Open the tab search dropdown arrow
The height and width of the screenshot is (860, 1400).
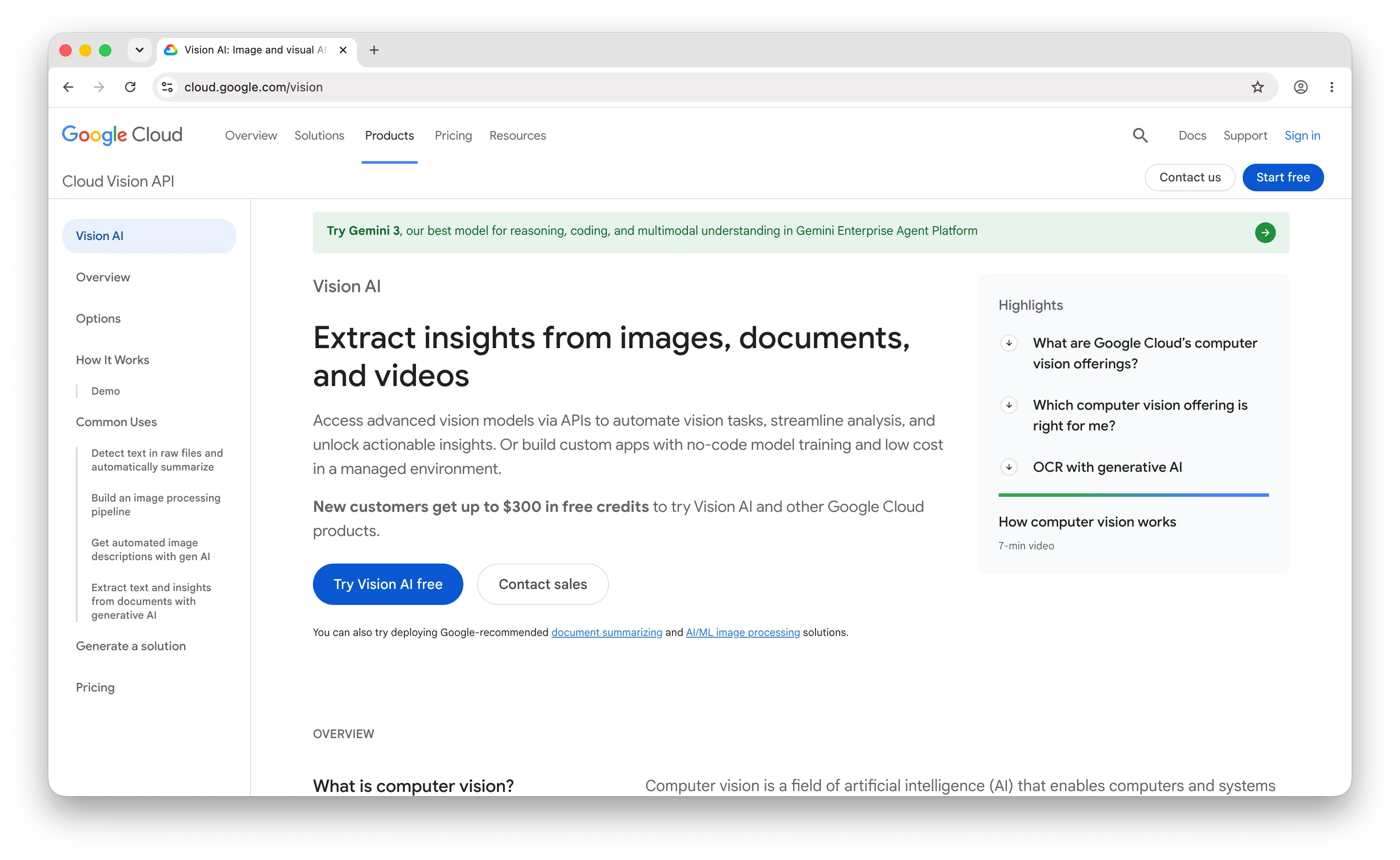139,50
